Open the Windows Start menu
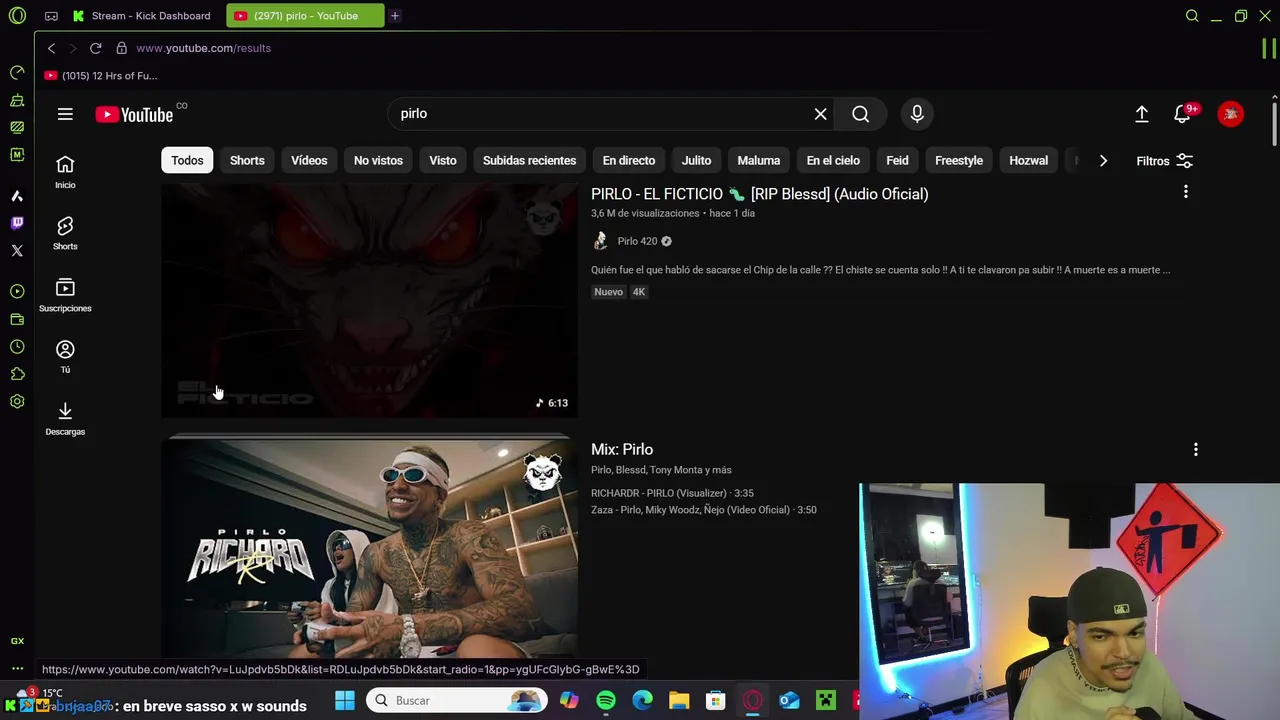The image size is (1280, 720). coord(344,701)
